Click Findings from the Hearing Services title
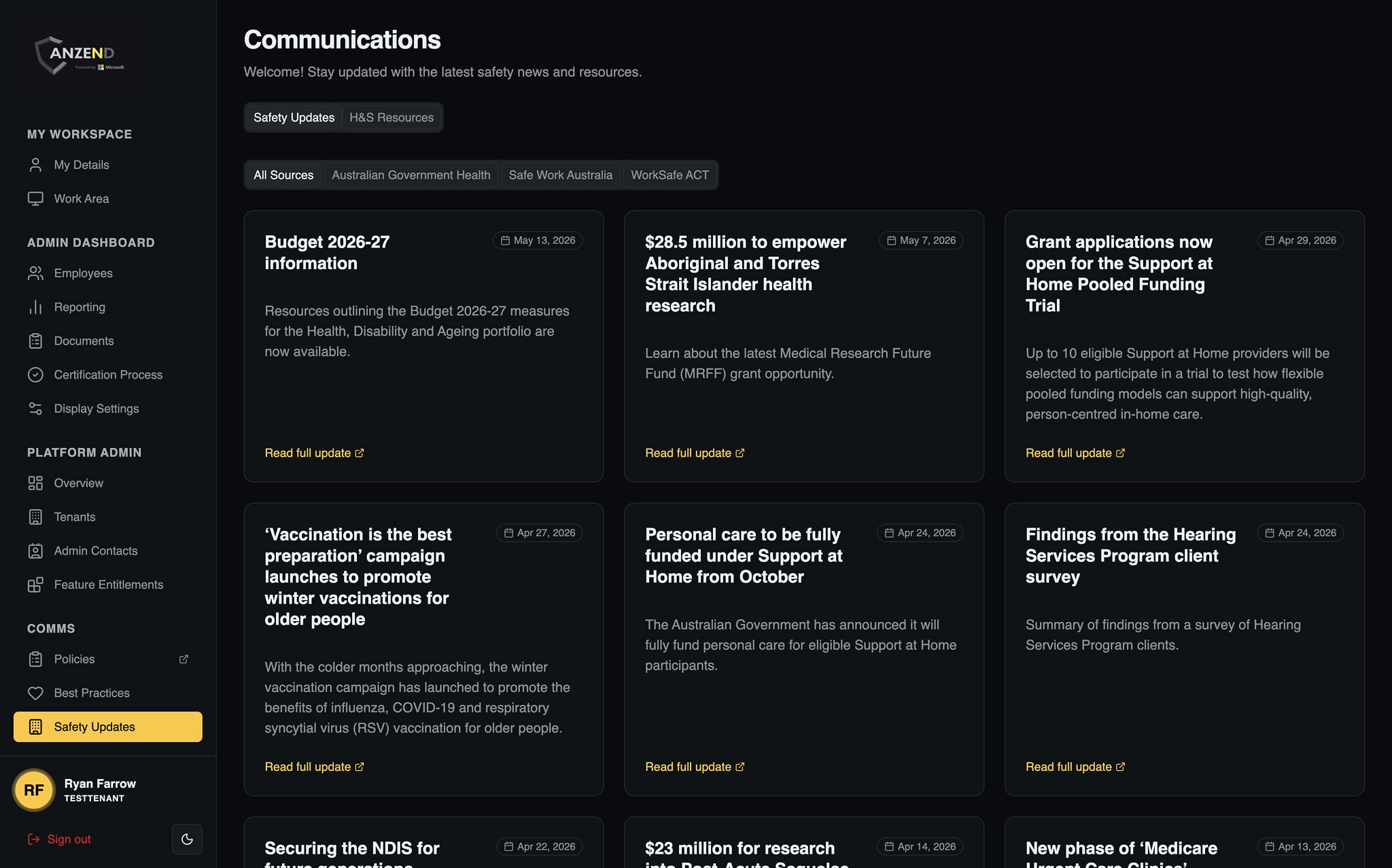 [x=1130, y=556]
